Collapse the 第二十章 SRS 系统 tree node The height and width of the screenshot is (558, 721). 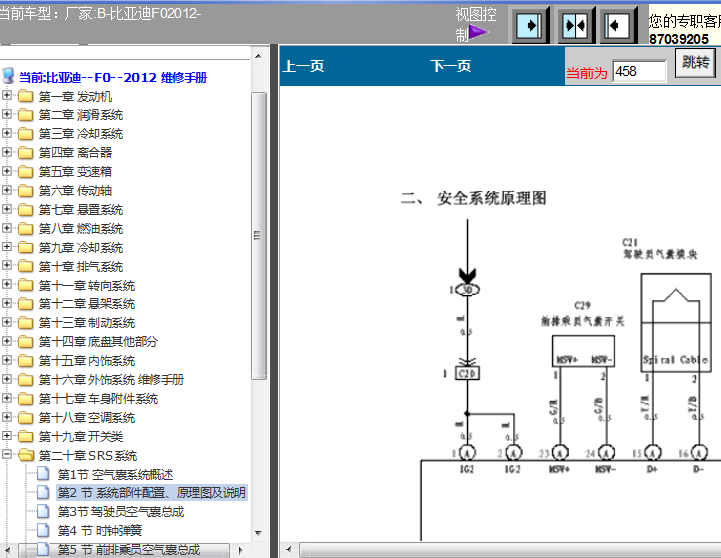(7, 454)
